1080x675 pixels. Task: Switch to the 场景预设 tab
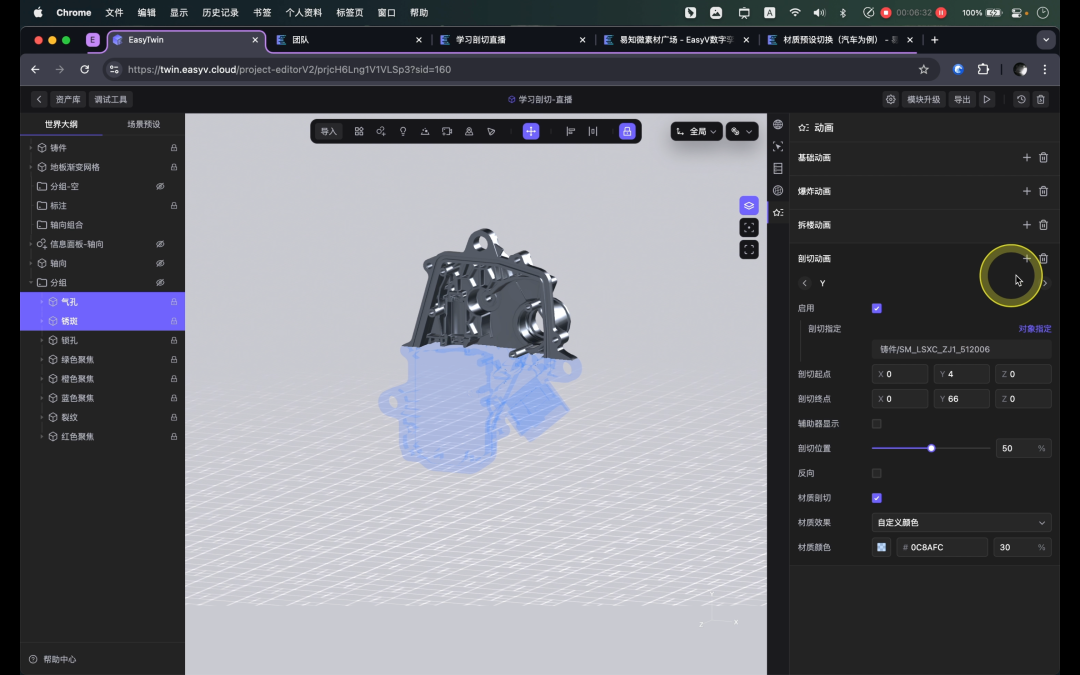coord(143,125)
